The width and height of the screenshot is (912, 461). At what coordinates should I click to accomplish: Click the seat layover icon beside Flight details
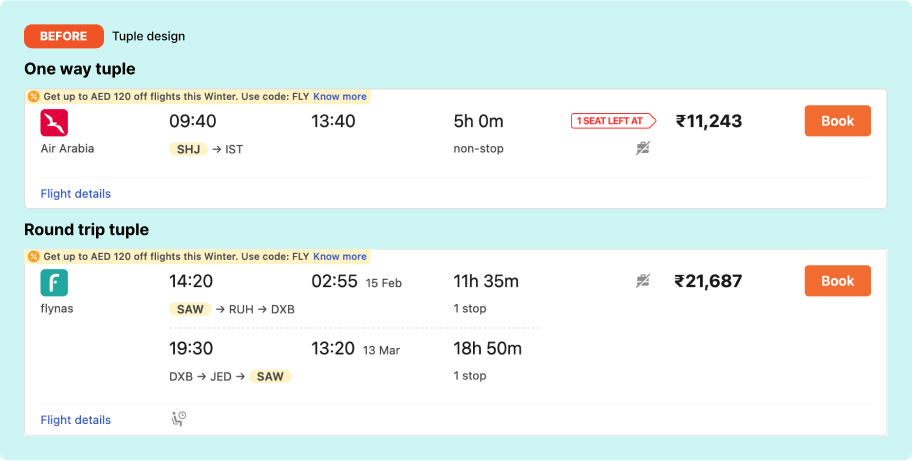coord(179,419)
